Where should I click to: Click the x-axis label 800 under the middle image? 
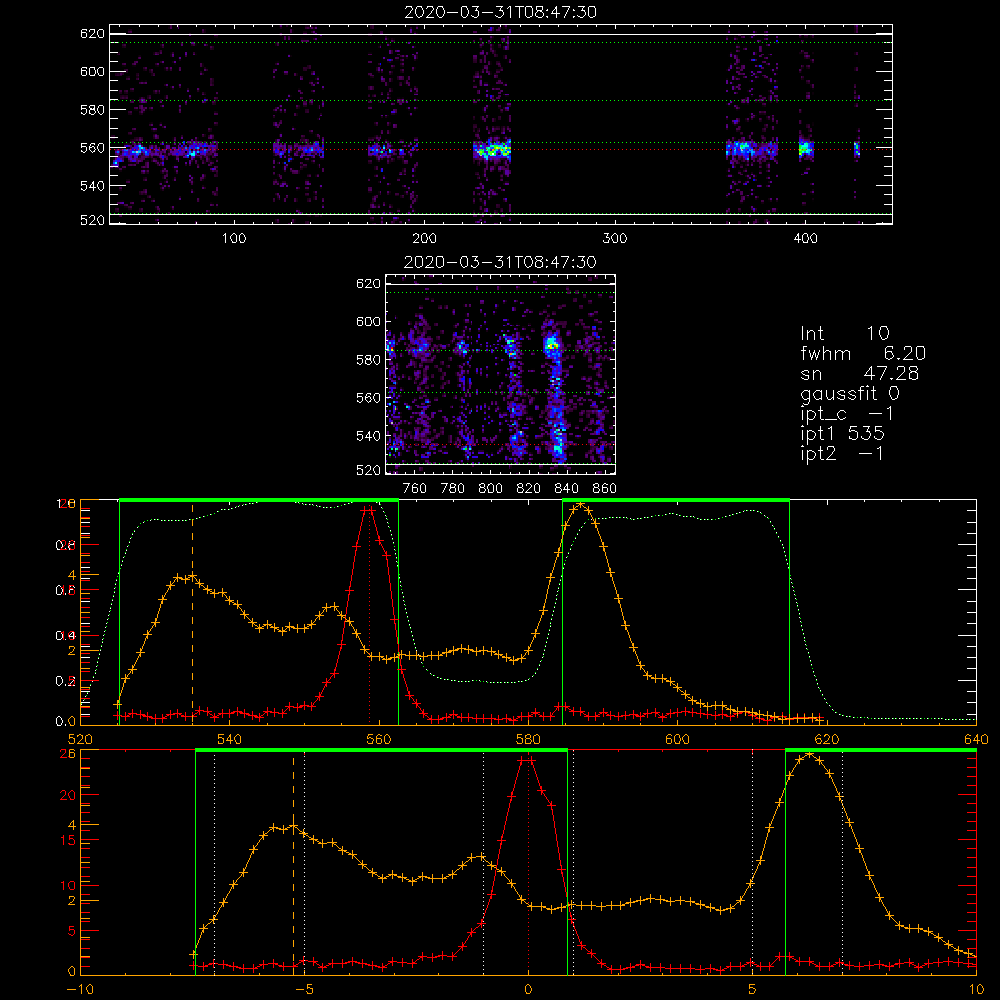(490, 489)
